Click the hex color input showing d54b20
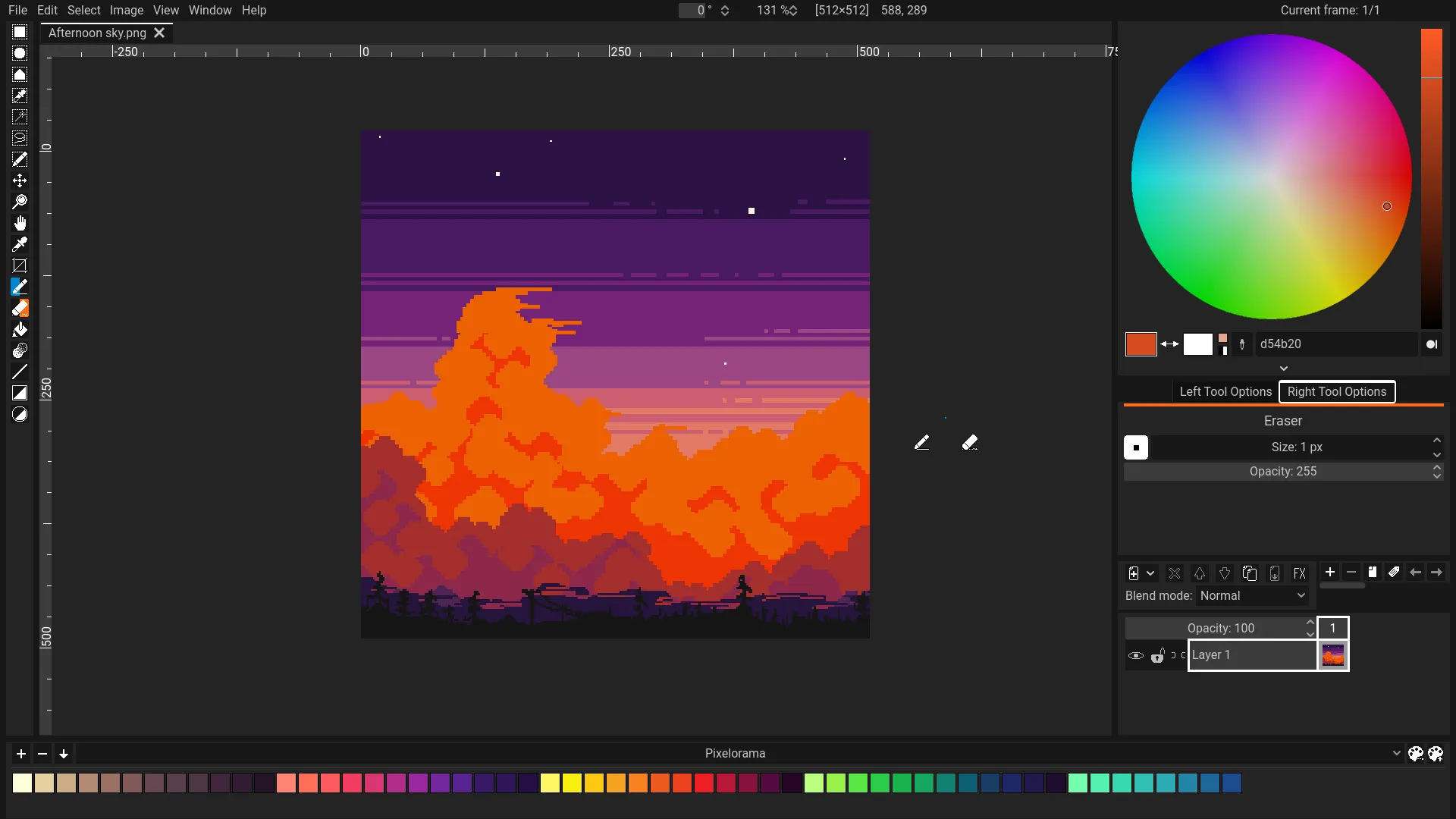This screenshot has width=1456, height=819. 1335,344
